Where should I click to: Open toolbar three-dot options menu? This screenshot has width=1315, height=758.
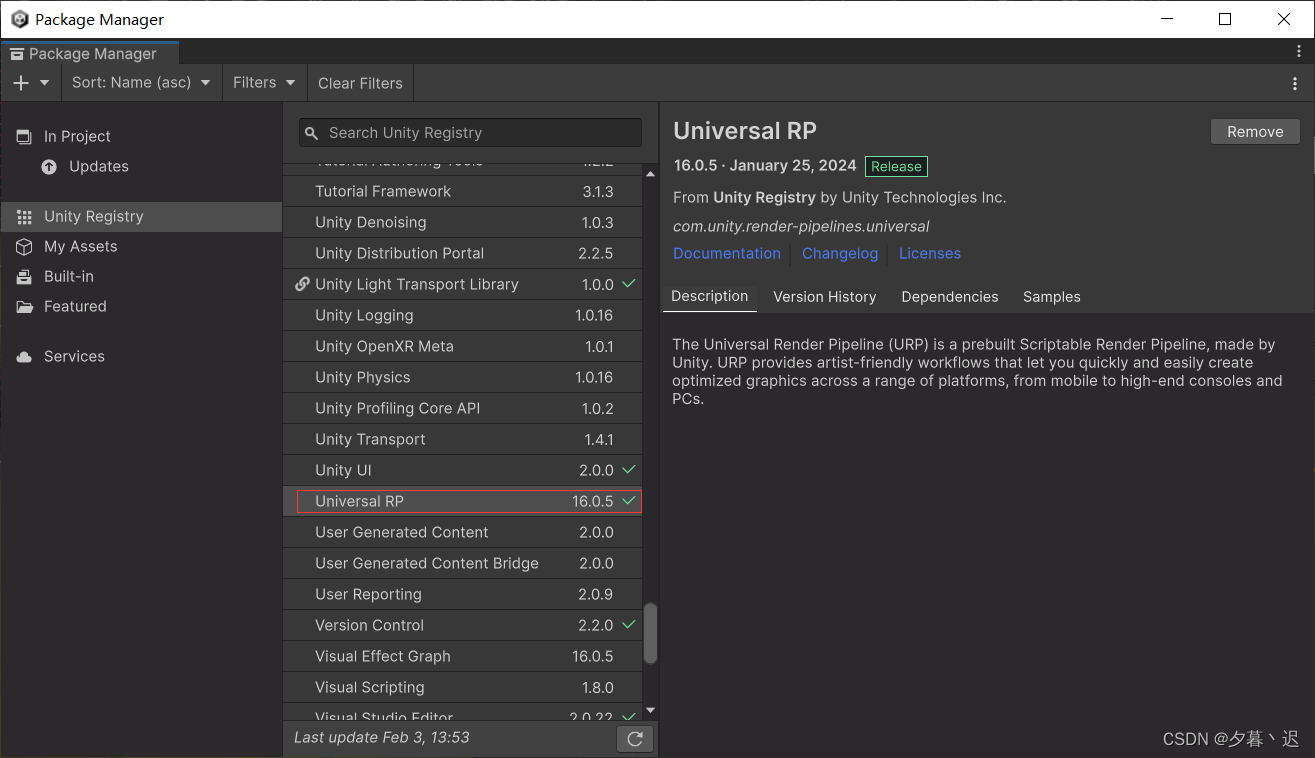click(1296, 83)
